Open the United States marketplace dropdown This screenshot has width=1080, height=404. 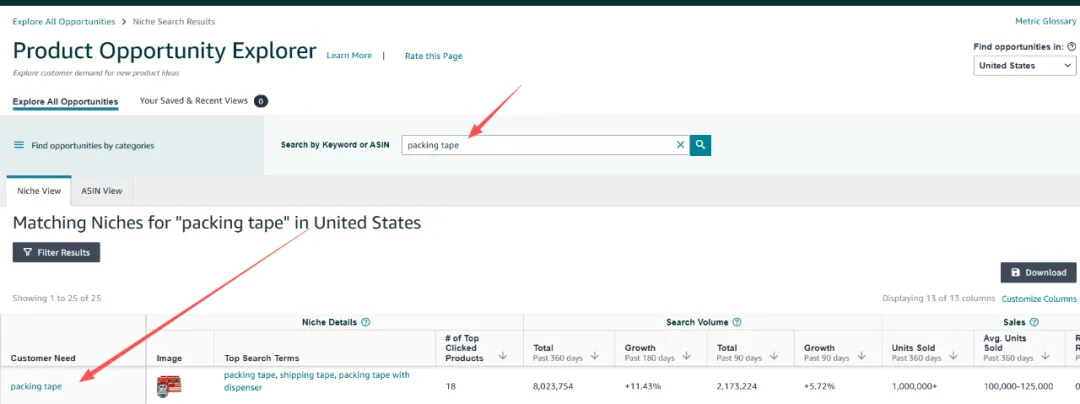click(x=1025, y=66)
